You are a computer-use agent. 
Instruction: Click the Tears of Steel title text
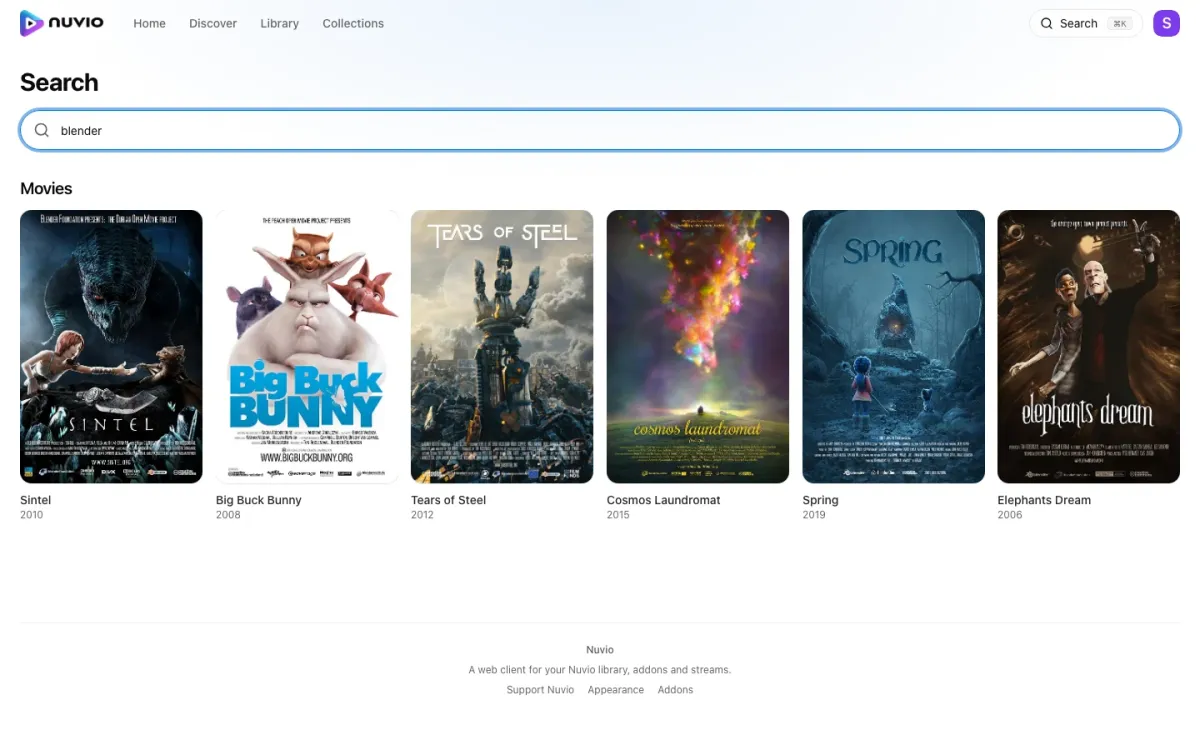pyautogui.click(x=448, y=500)
